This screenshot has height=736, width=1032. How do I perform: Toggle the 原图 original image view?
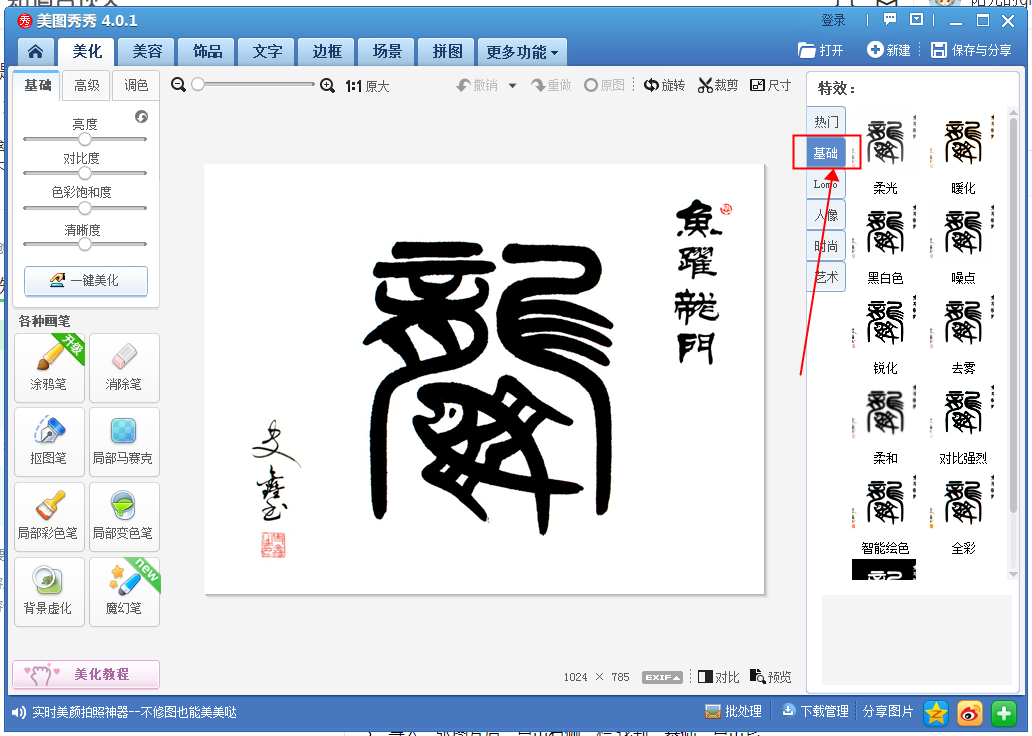(x=604, y=86)
